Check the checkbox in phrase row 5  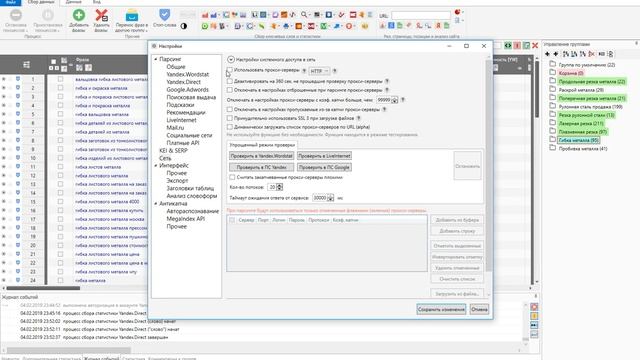click(x=60, y=114)
